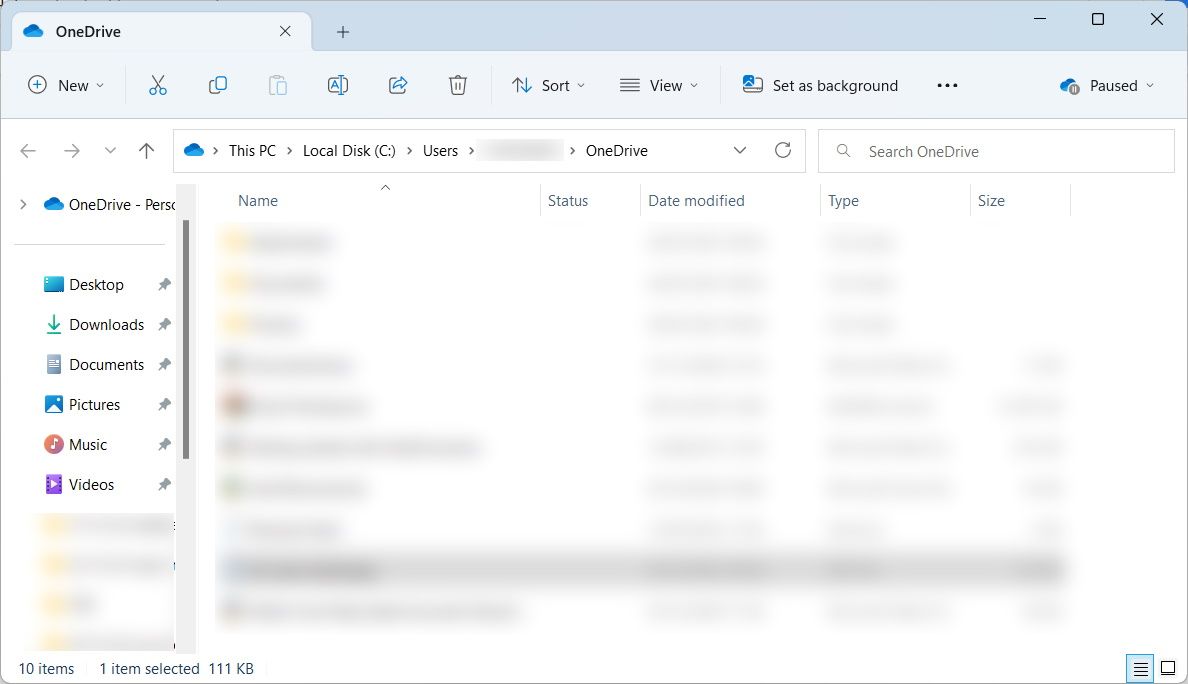Expand OneDrive - Personal tree node

(23, 205)
